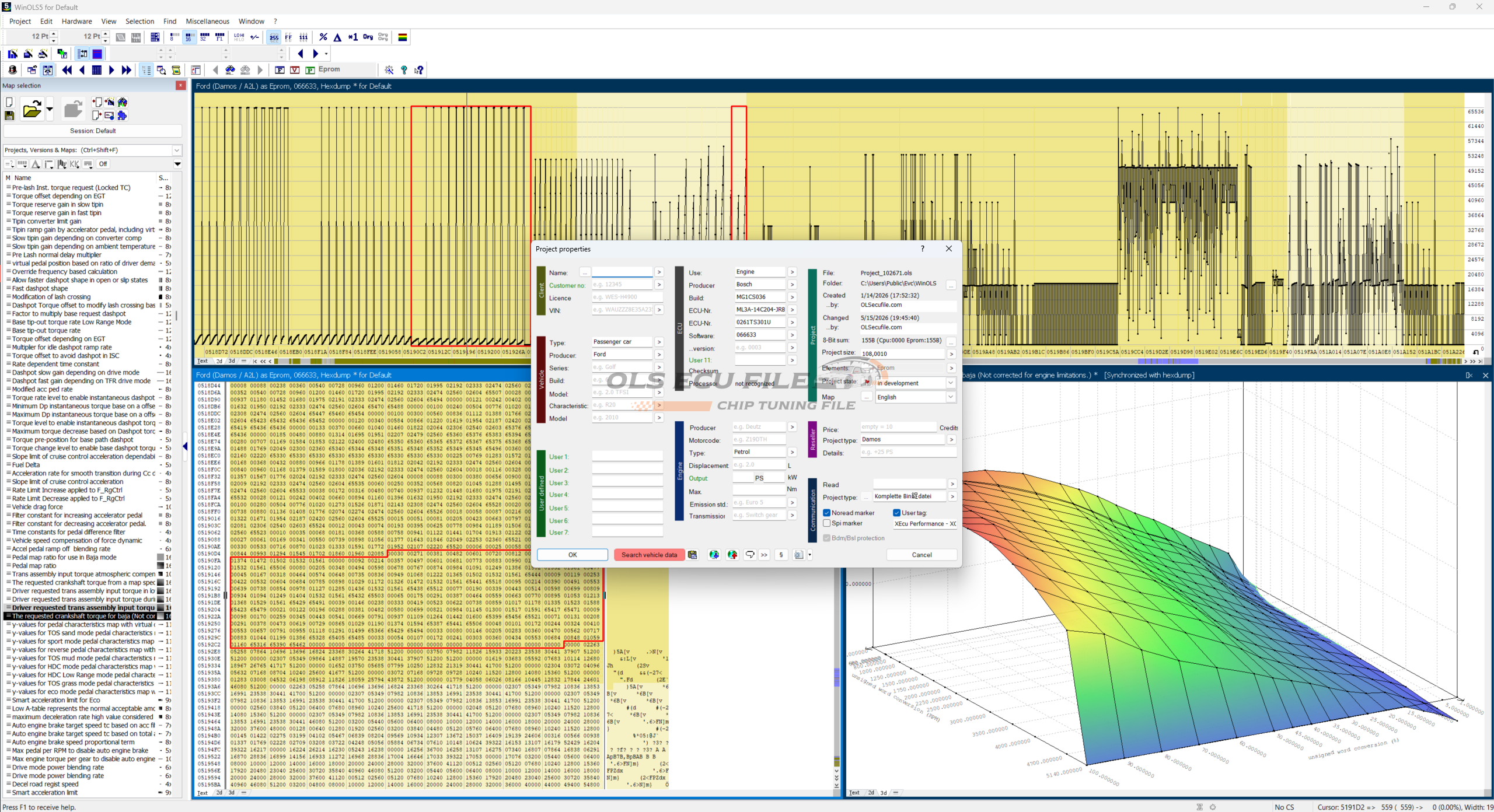Open the Projects, Versions & Maps dropdown
Image resolution: width=1494 pixels, height=812 pixels.
tap(177, 150)
